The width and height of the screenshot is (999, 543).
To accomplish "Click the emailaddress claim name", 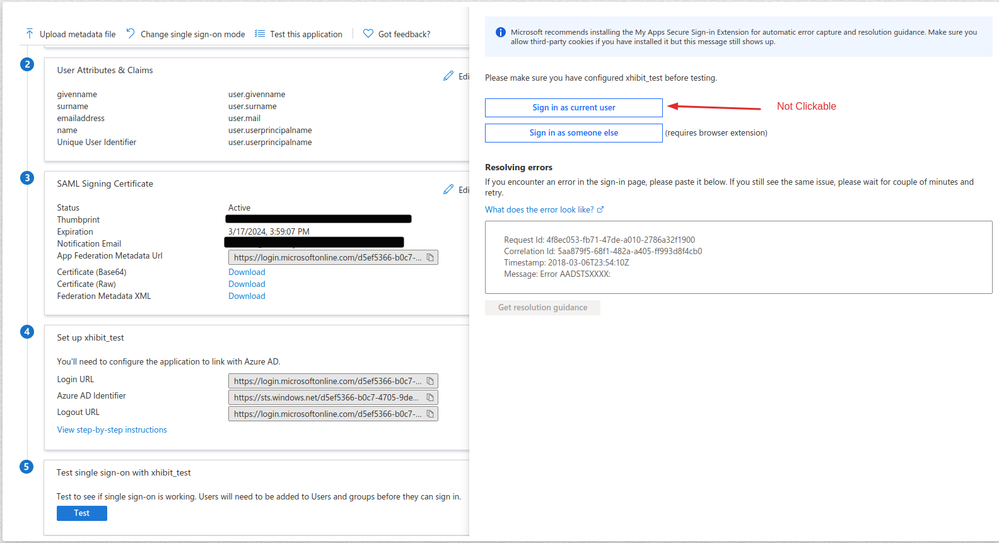I will pos(81,119).
